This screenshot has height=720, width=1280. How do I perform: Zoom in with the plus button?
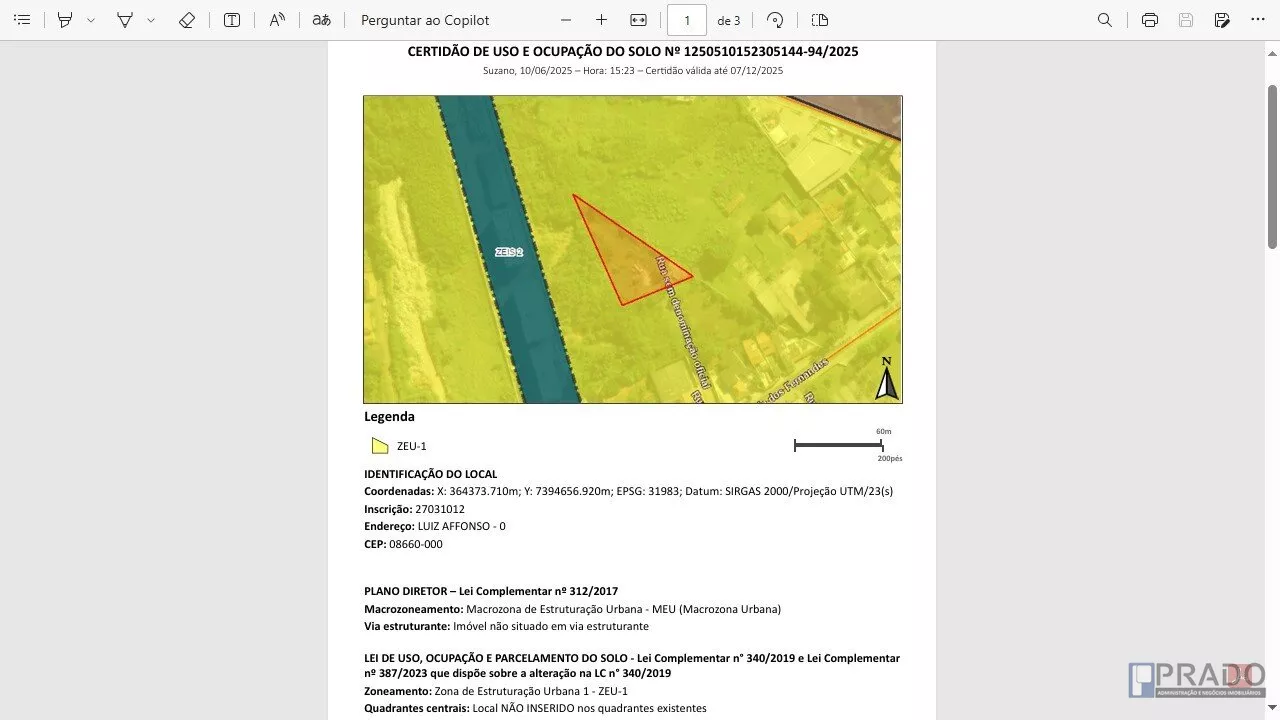pos(601,20)
